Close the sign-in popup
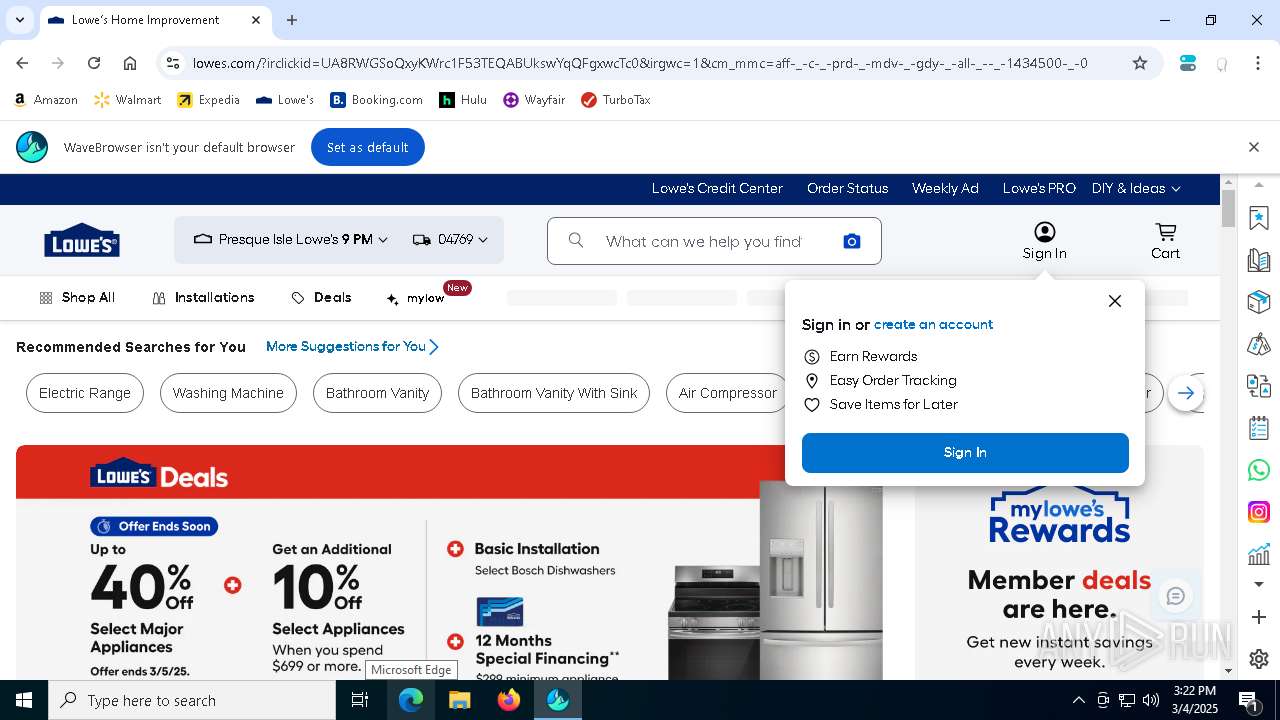Screen dimensions: 1280x720 click(x=1115, y=301)
